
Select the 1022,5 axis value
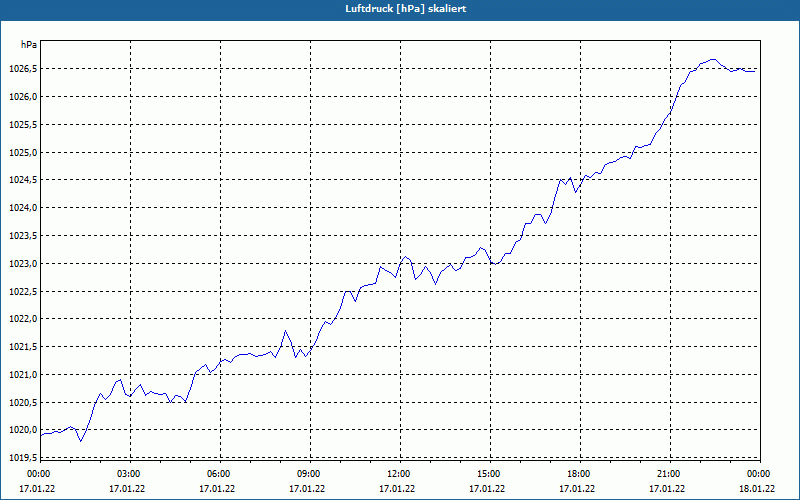(23, 292)
